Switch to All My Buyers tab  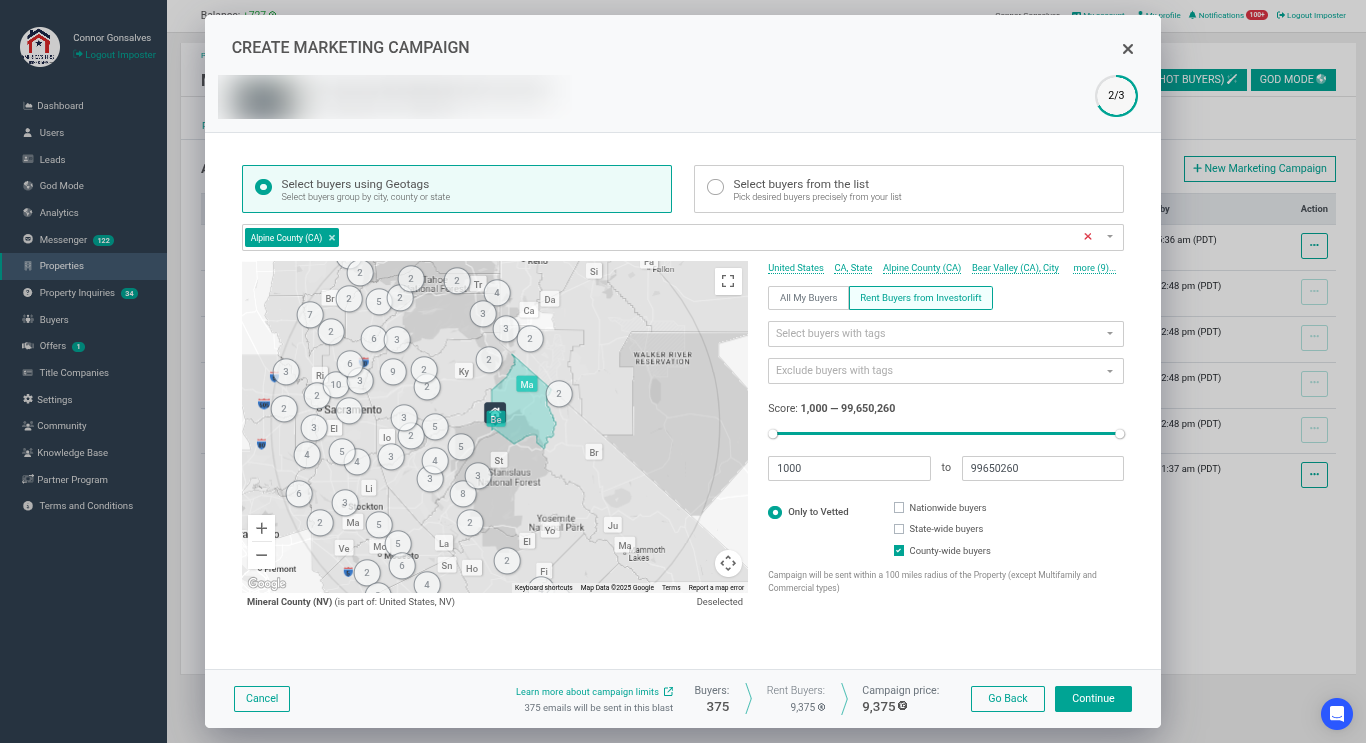(808, 298)
